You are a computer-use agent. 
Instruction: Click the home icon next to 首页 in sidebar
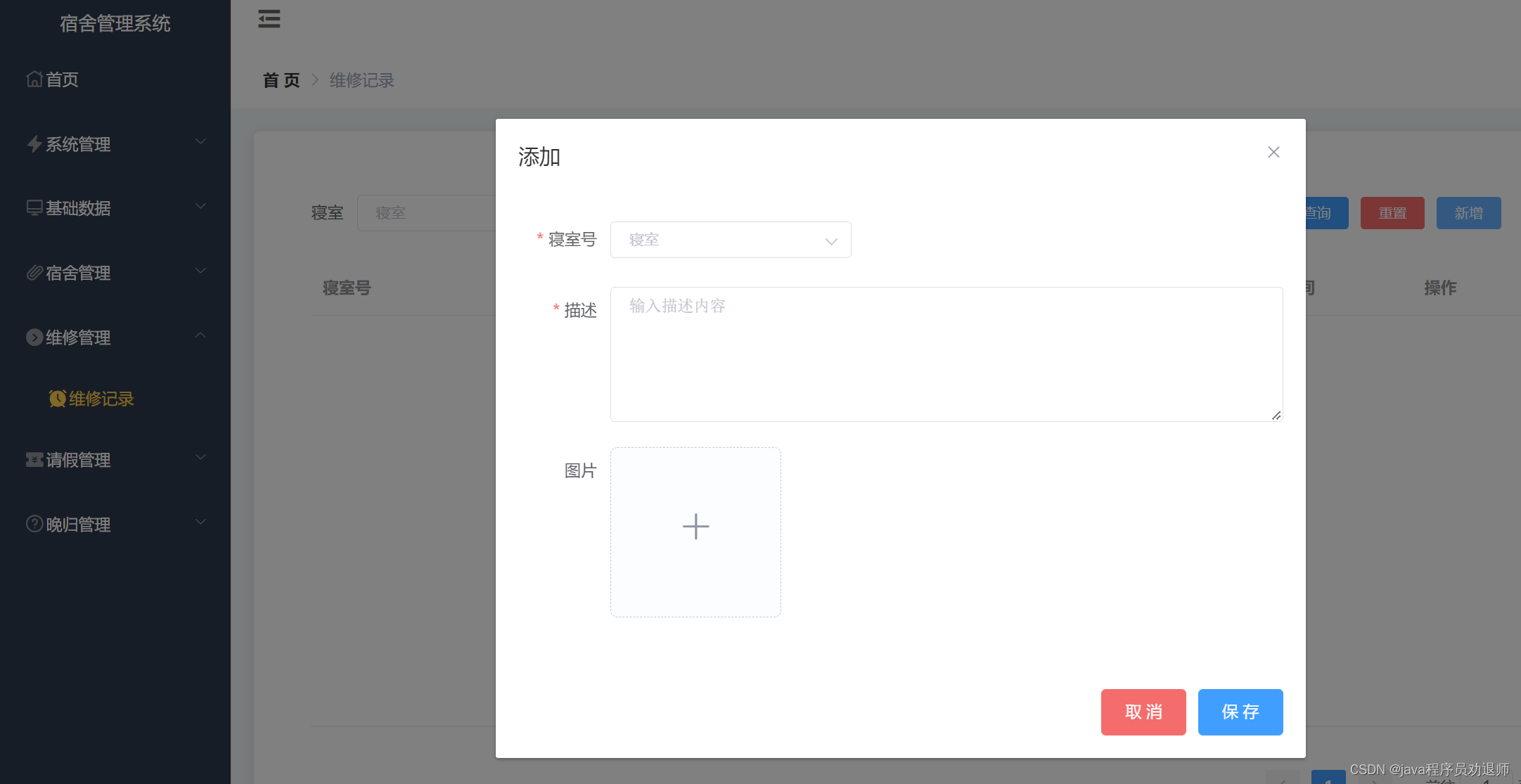pos(34,79)
